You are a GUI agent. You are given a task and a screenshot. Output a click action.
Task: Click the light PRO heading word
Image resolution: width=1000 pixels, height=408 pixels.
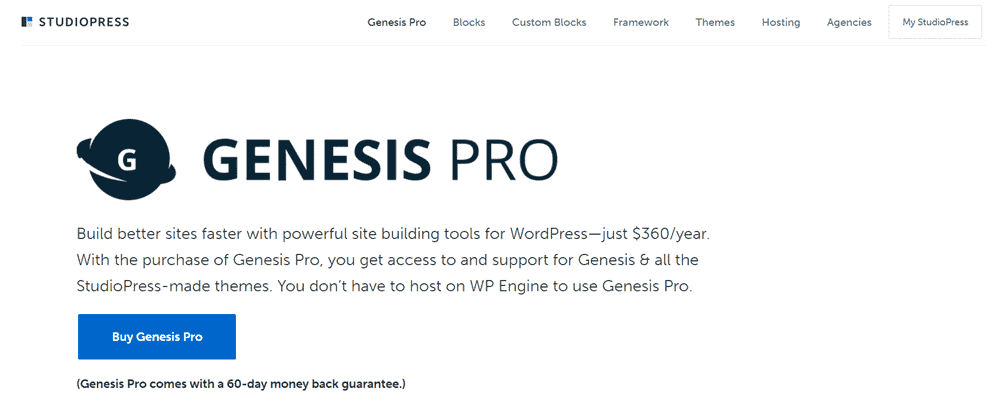[503, 159]
